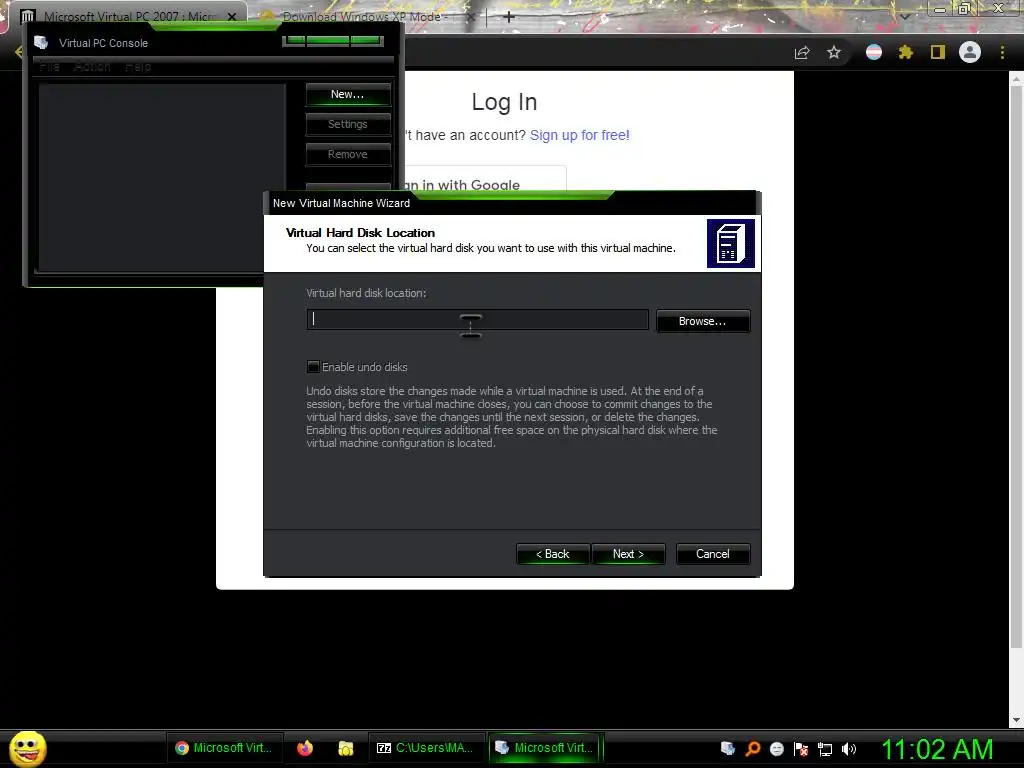Go Back in the wizard
Screen dimensions: 1024x768
pyautogui.click(x=552, y=554)
